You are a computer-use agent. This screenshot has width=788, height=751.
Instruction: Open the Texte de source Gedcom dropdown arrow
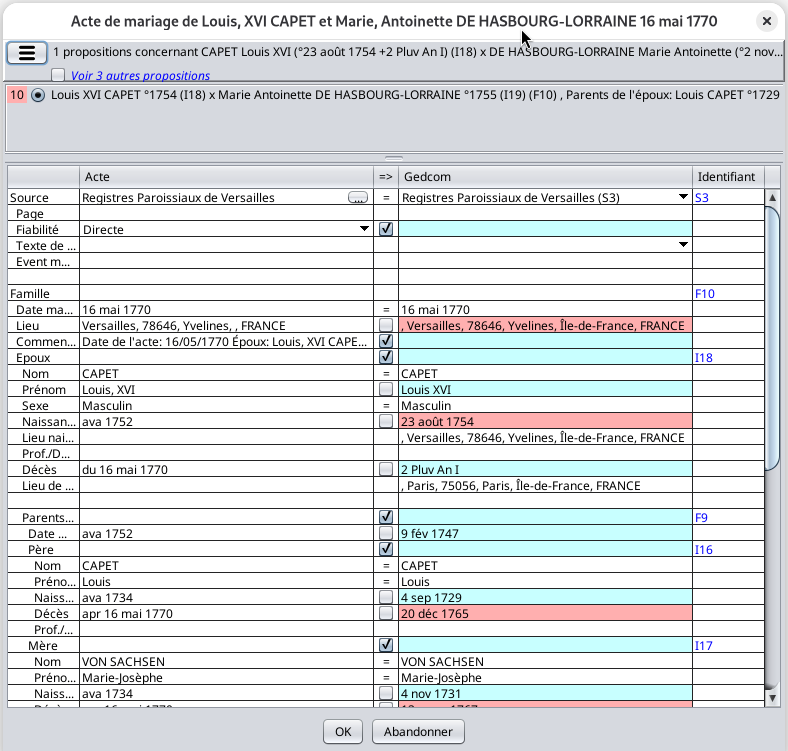click(683, 245)
